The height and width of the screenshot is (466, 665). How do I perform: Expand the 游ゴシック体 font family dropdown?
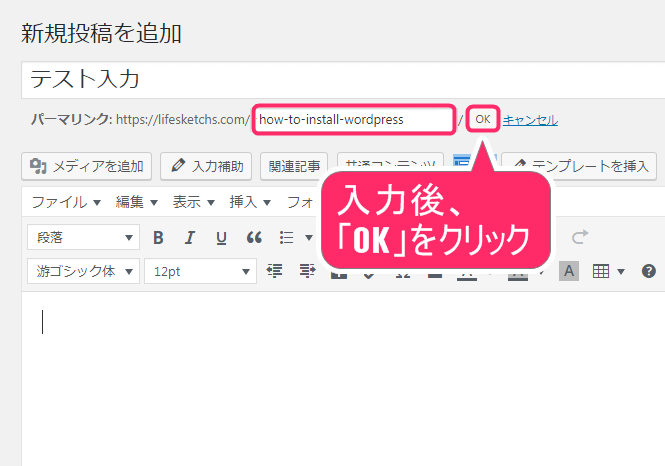pos(84,271)
